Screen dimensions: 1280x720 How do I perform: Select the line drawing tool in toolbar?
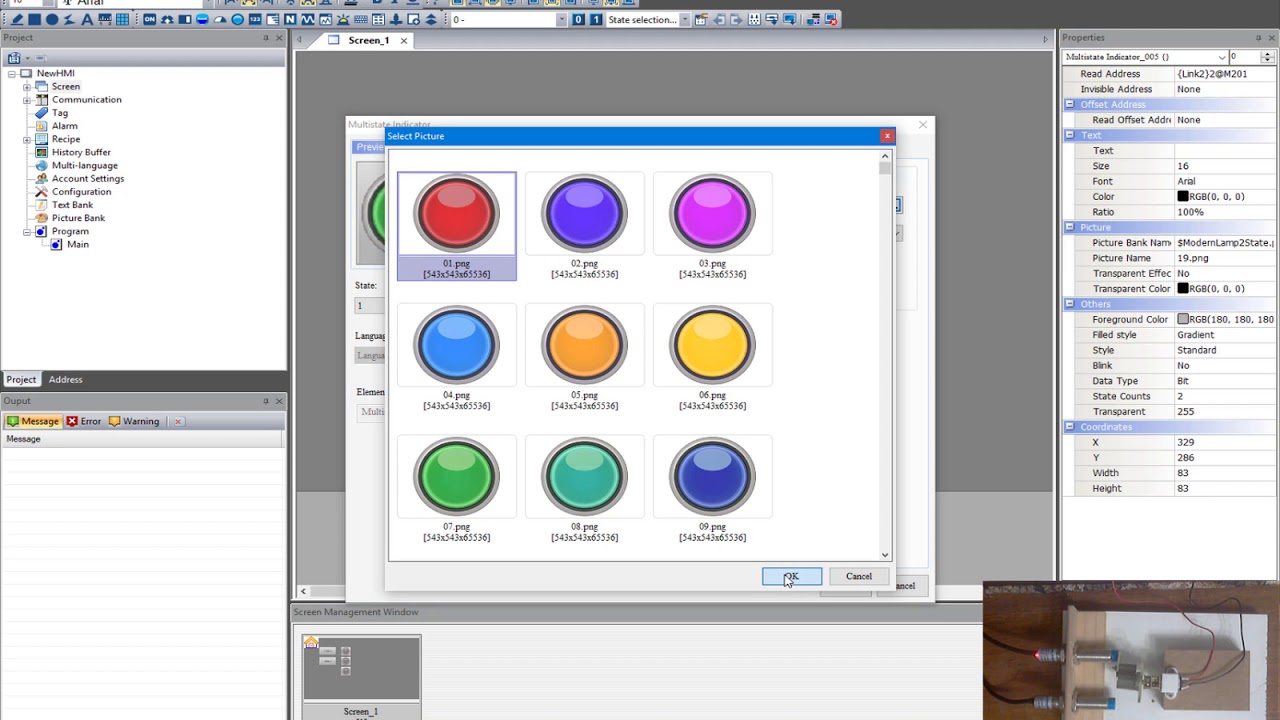[x=17, y=19]
